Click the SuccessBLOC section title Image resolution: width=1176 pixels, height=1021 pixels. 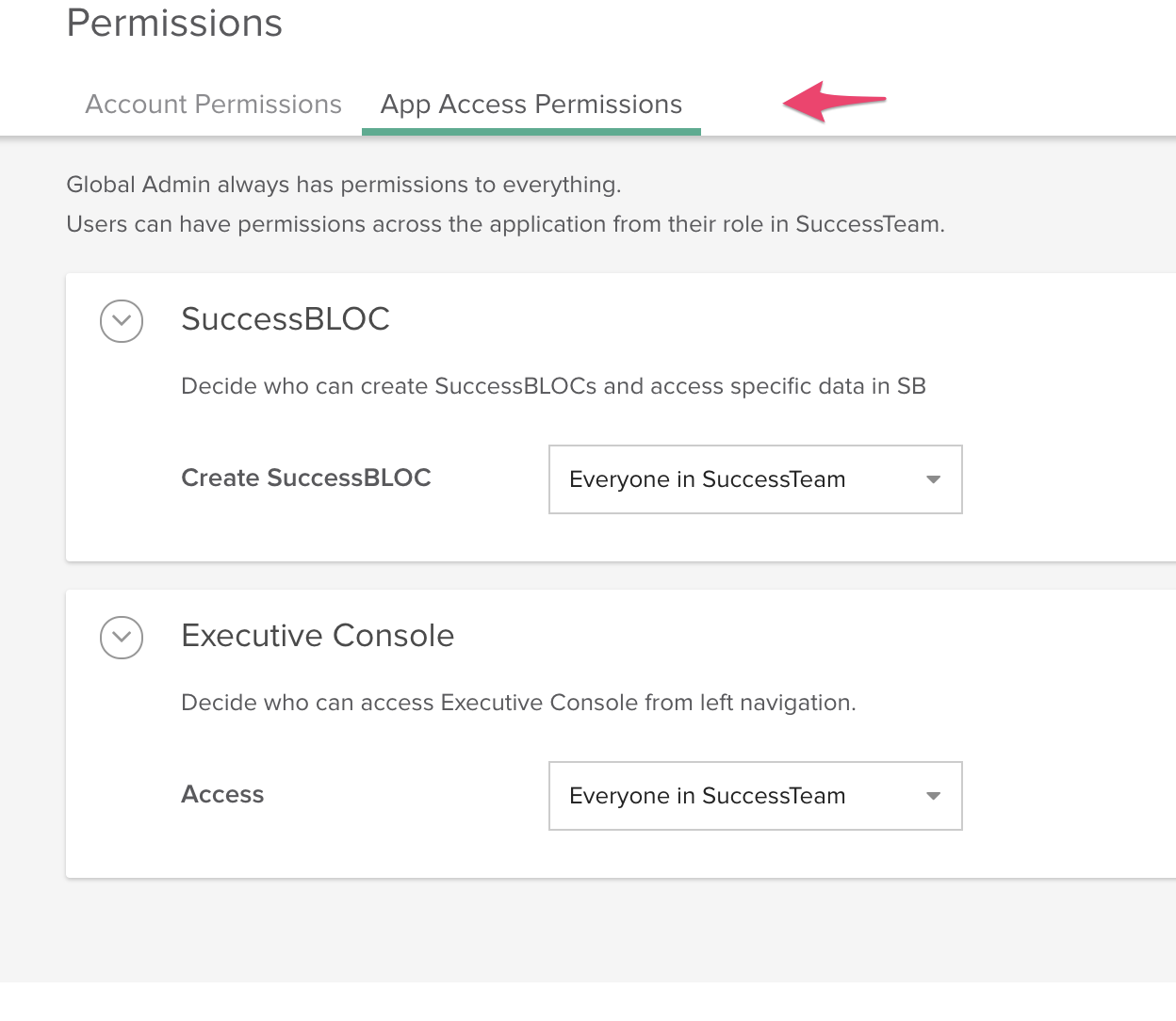tap(286, 318)
